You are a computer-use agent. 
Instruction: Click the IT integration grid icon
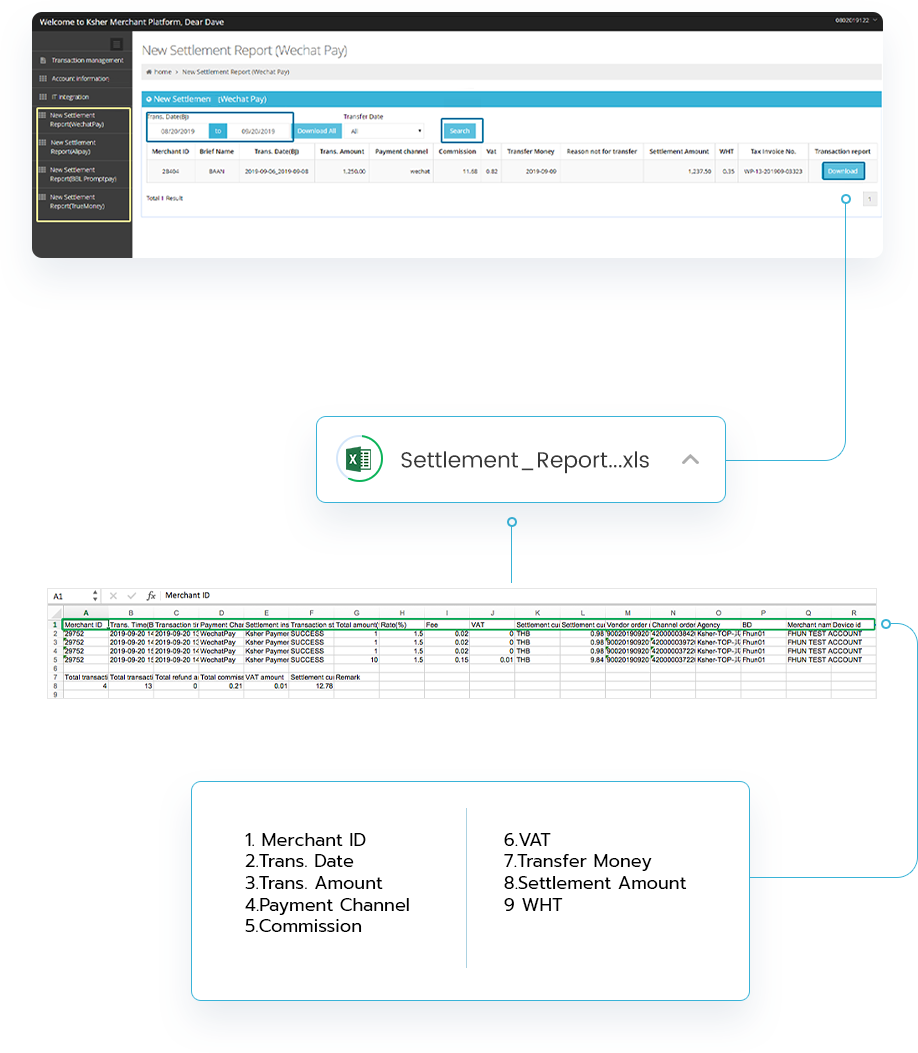[43, 97]
